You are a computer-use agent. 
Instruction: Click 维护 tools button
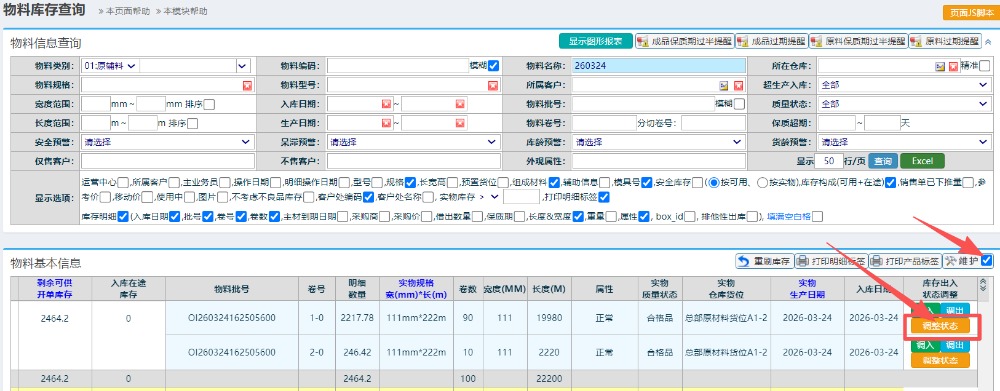pyautogui.click(x=962, y=261)
